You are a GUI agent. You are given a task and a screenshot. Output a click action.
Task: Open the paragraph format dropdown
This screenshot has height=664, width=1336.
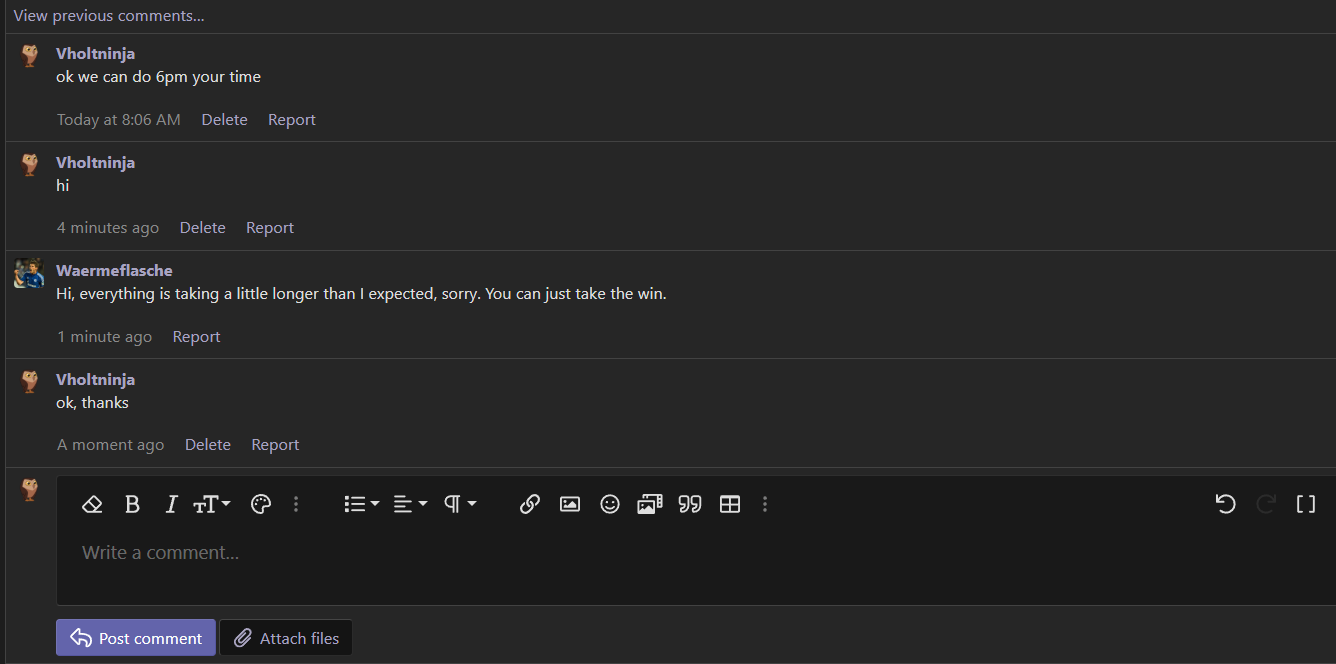(x=460, y=504)
